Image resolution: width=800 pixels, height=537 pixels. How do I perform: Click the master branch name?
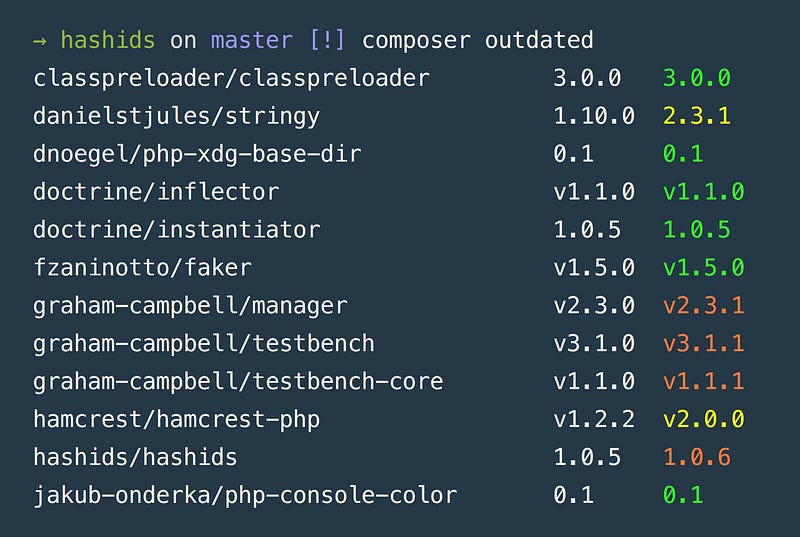tap(252, 40)
